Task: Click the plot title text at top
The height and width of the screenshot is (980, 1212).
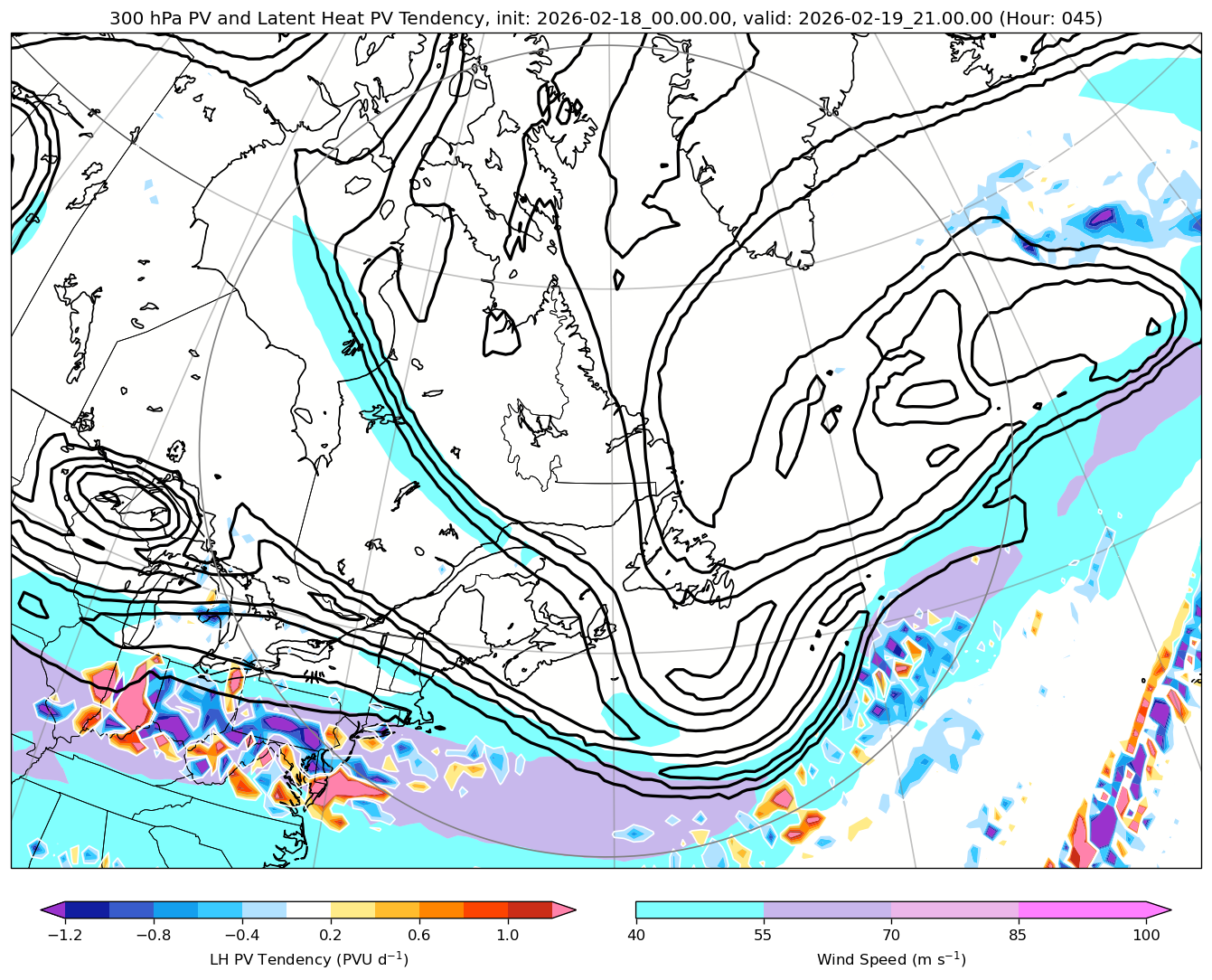Action: (x=606, y=18)
